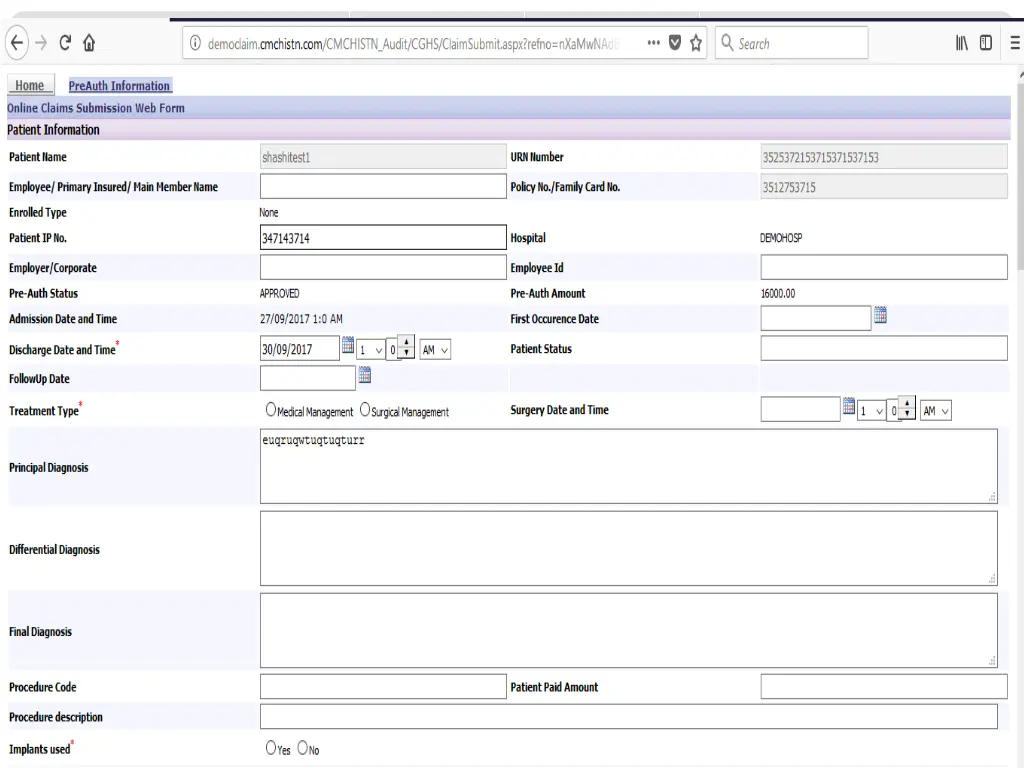Bookmark this page with the star icon
Image resolution: width=1024 pixels, height=768 pixels.
696,43
